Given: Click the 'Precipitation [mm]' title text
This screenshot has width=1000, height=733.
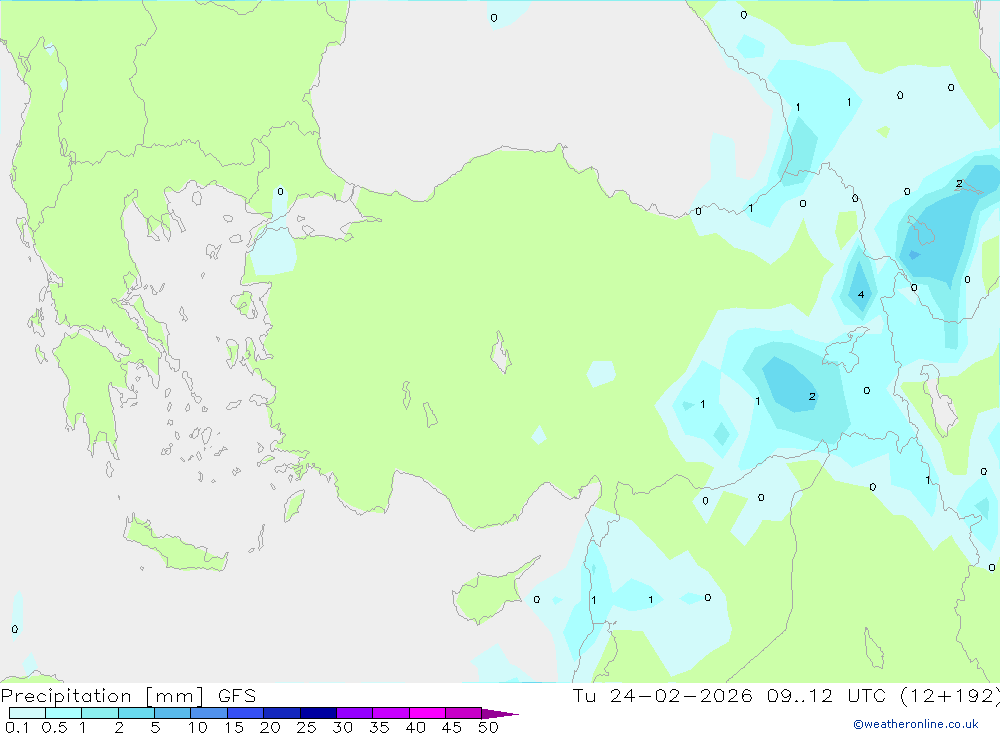Looking at the screenshot, I should pos(103,696).
